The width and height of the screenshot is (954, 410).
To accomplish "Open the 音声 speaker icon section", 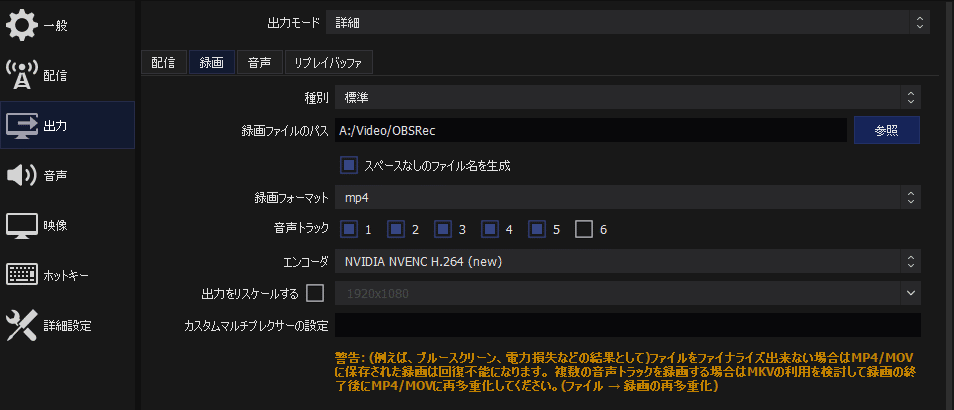I will click(x=22, y=176).
